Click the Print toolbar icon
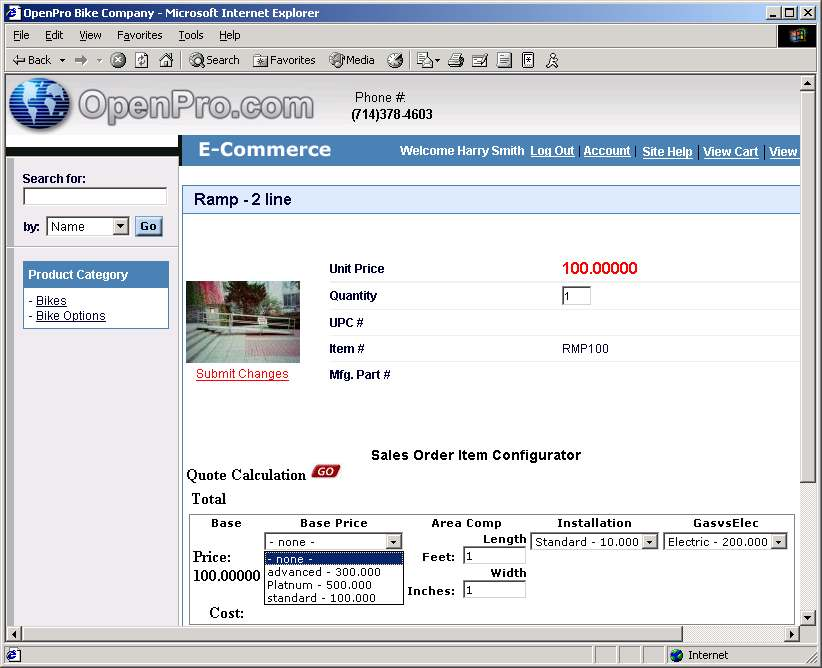This screenshot has height=668, width=822. click(x=456, y=60)
